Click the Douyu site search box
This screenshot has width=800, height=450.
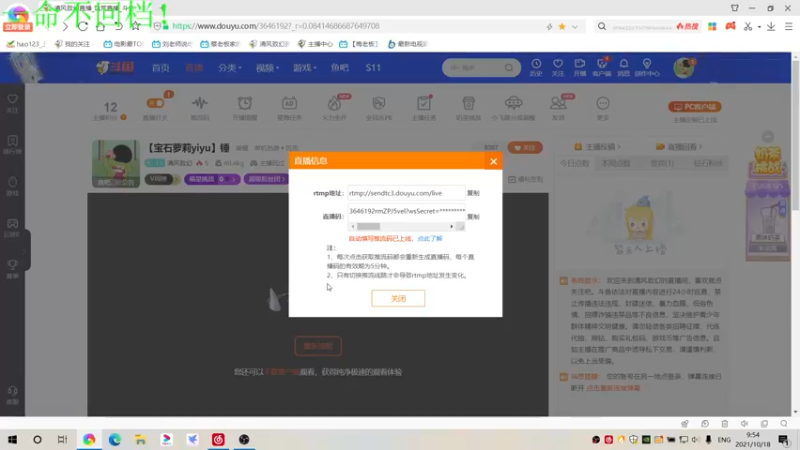point(481,67)
